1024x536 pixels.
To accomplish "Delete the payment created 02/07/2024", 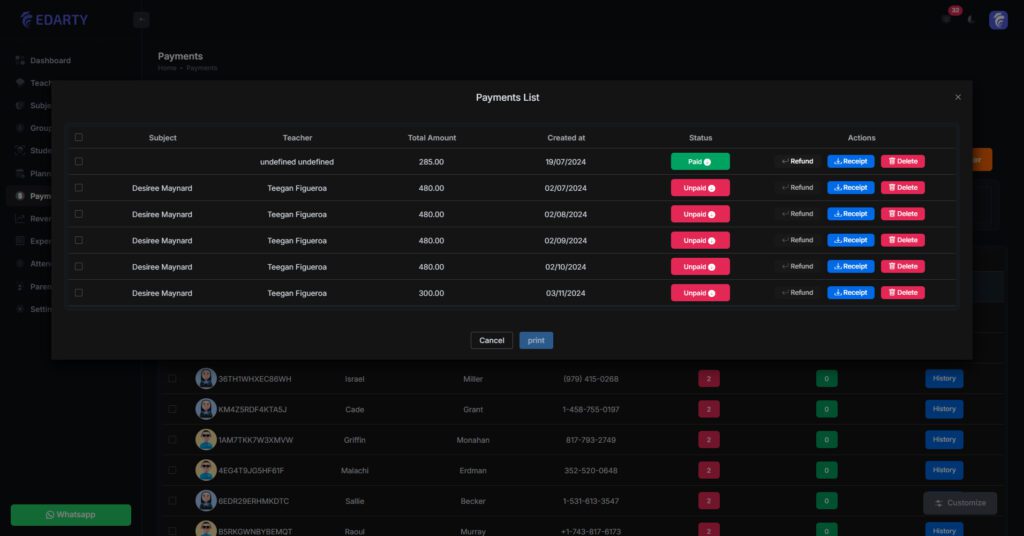I will tap(902, 187).
